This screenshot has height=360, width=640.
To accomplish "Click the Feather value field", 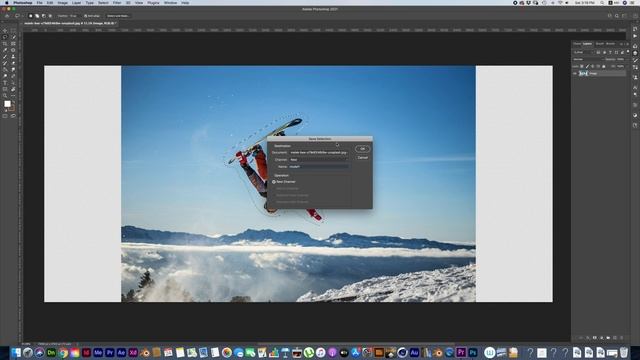I will (x=73, y=16).
